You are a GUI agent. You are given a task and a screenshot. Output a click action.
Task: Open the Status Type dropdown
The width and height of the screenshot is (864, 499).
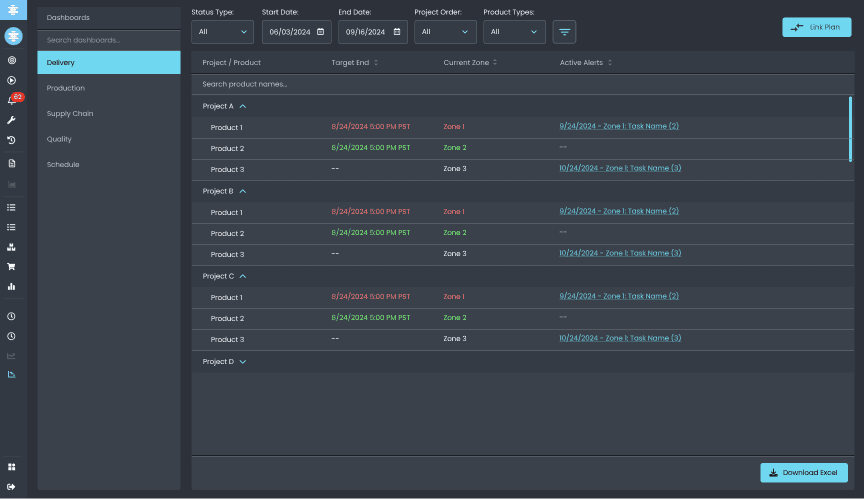point(222,32)
